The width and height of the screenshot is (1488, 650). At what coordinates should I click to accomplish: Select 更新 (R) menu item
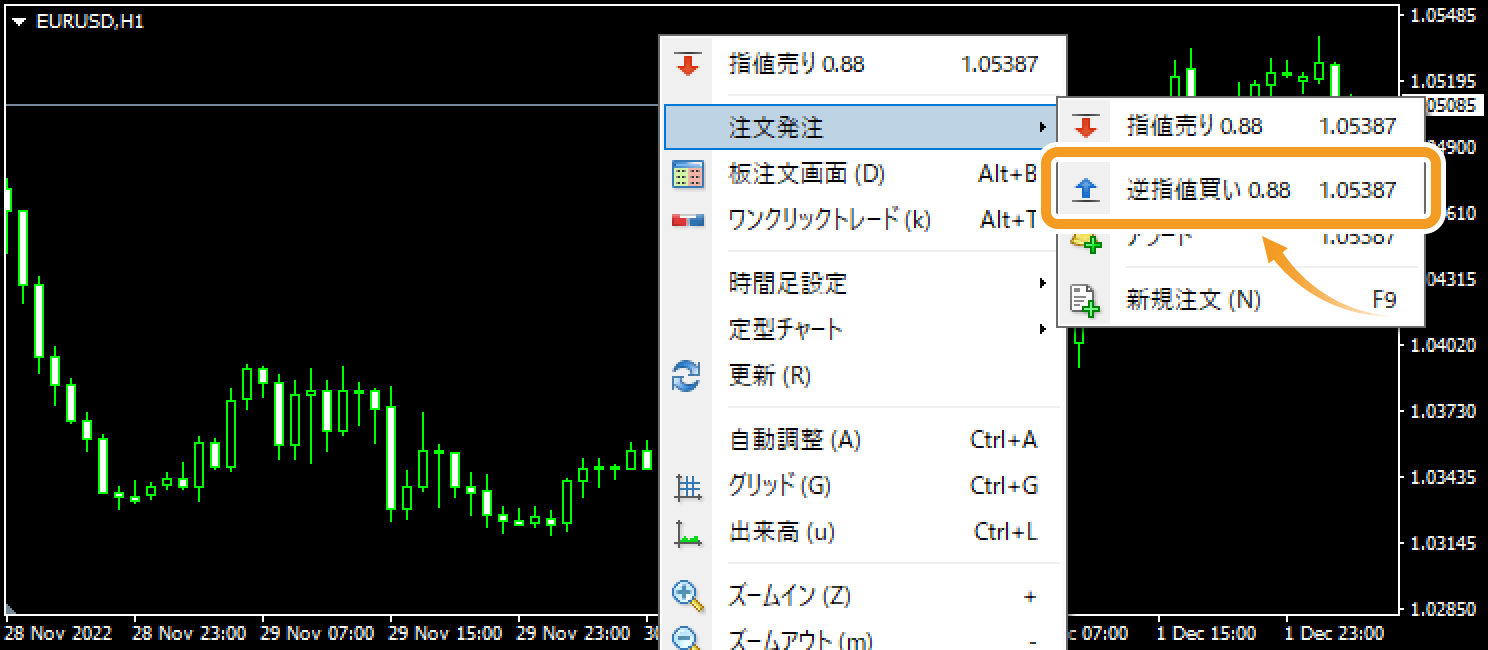coord(864,377)
